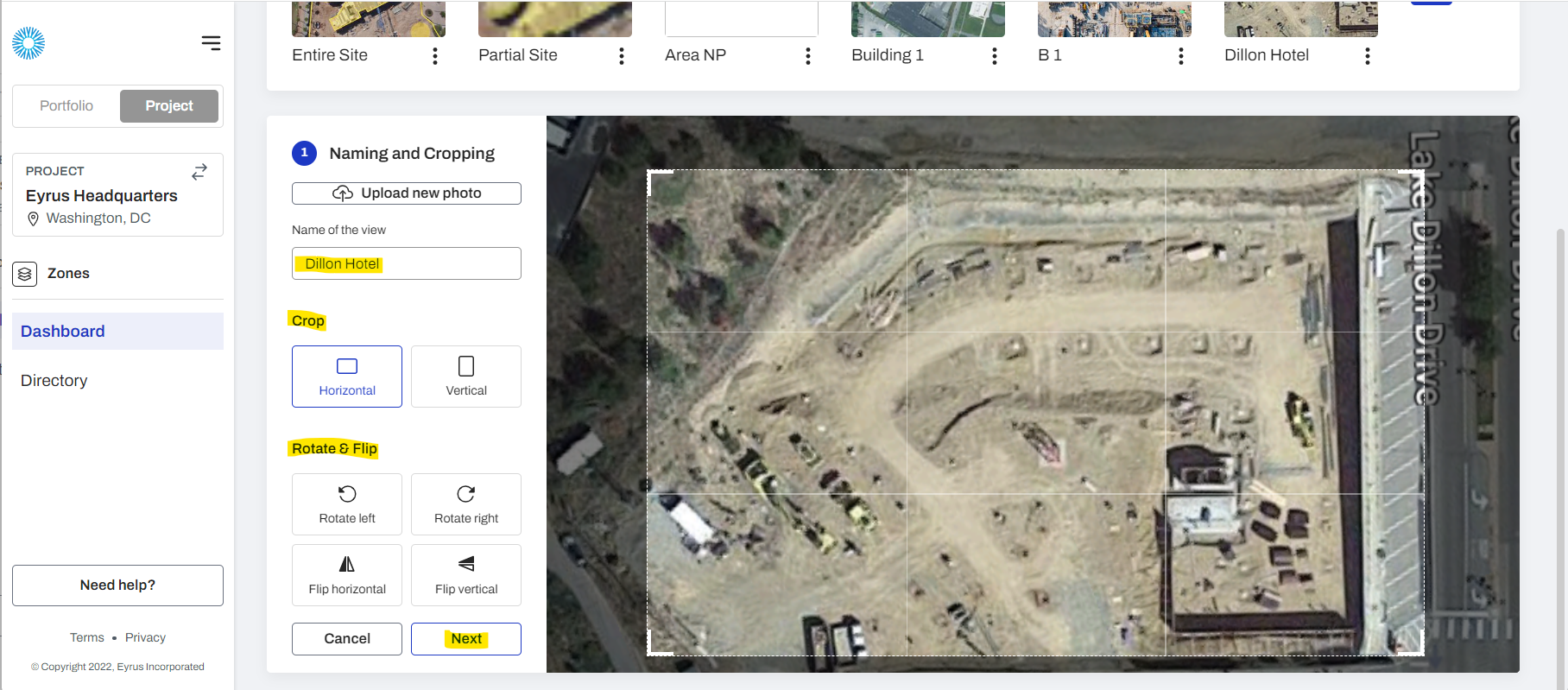Click the Cancel button
Screen dimensions: 1568x690
click(x=347, y=639)
